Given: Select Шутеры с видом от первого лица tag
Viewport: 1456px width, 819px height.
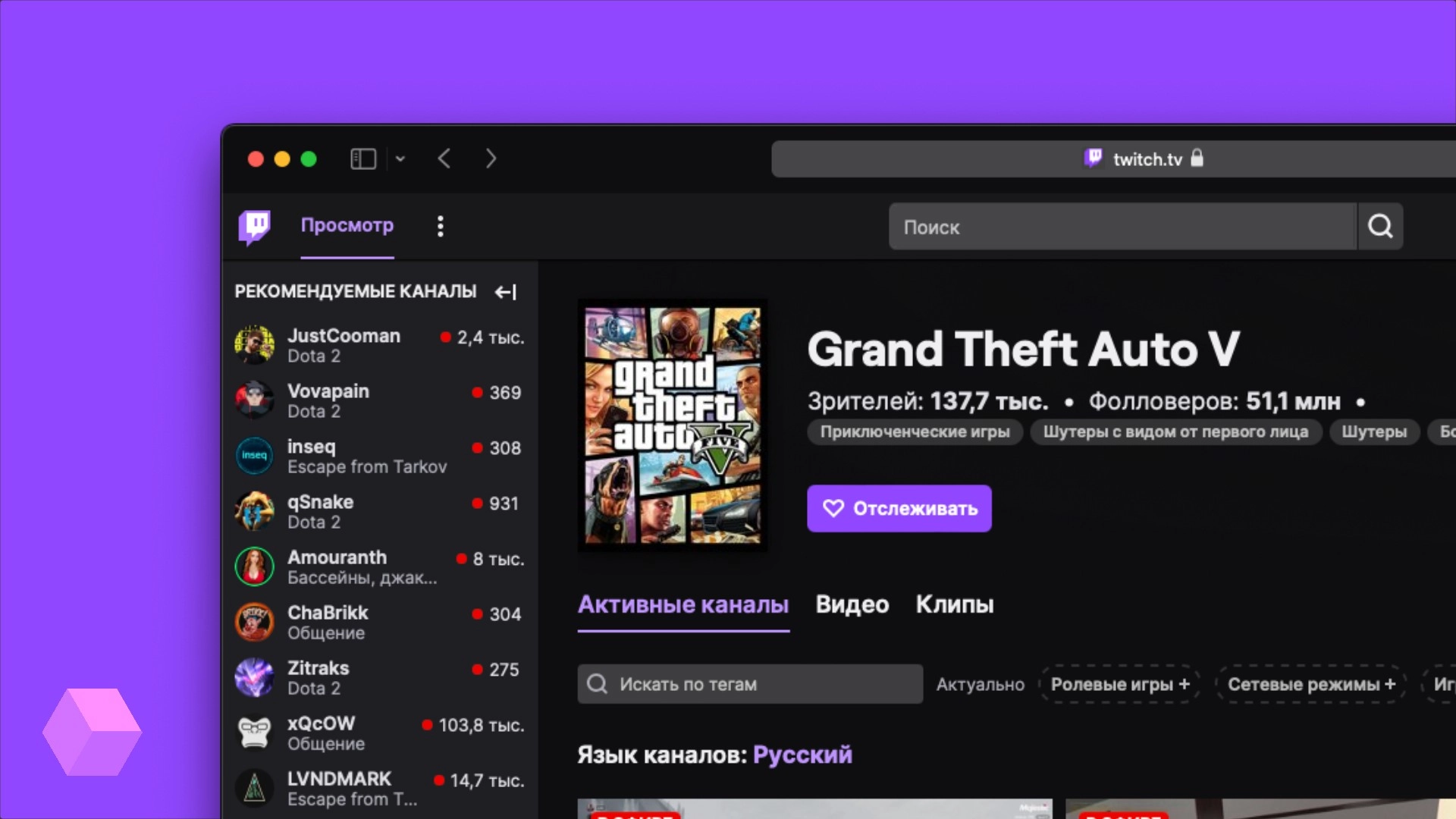Looking at the screenshot, I should pos(1175,432).
